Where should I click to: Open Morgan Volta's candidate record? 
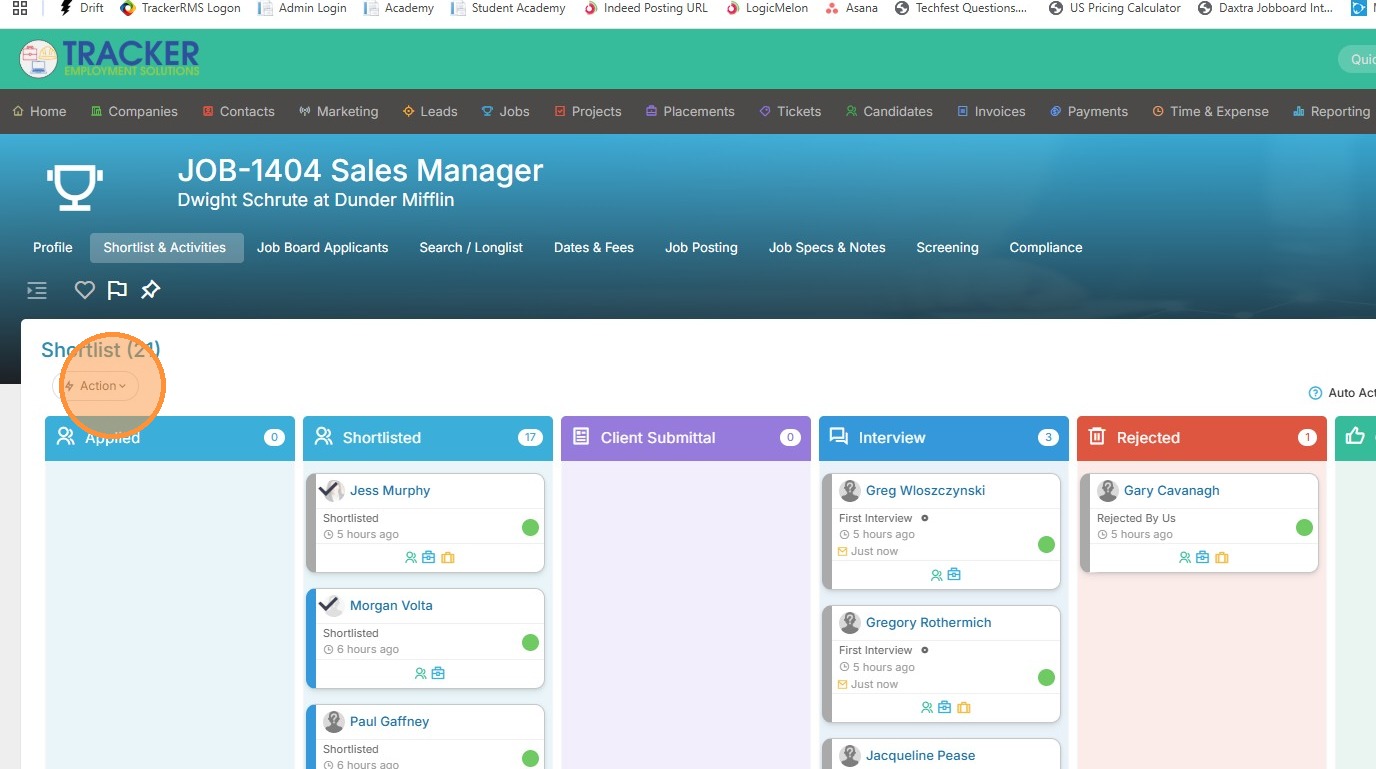tap(391, 606)
